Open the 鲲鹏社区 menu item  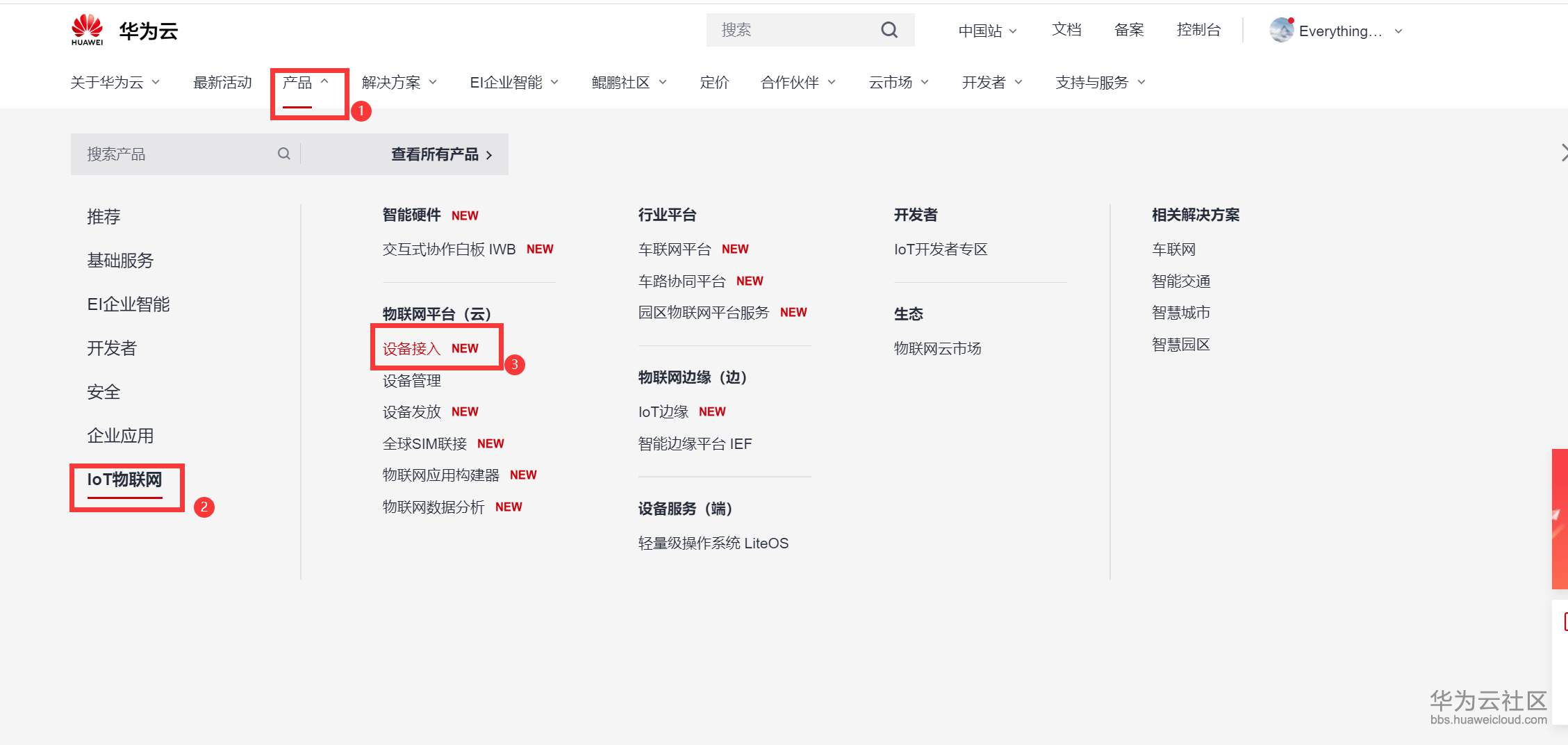tap(620, 82)
